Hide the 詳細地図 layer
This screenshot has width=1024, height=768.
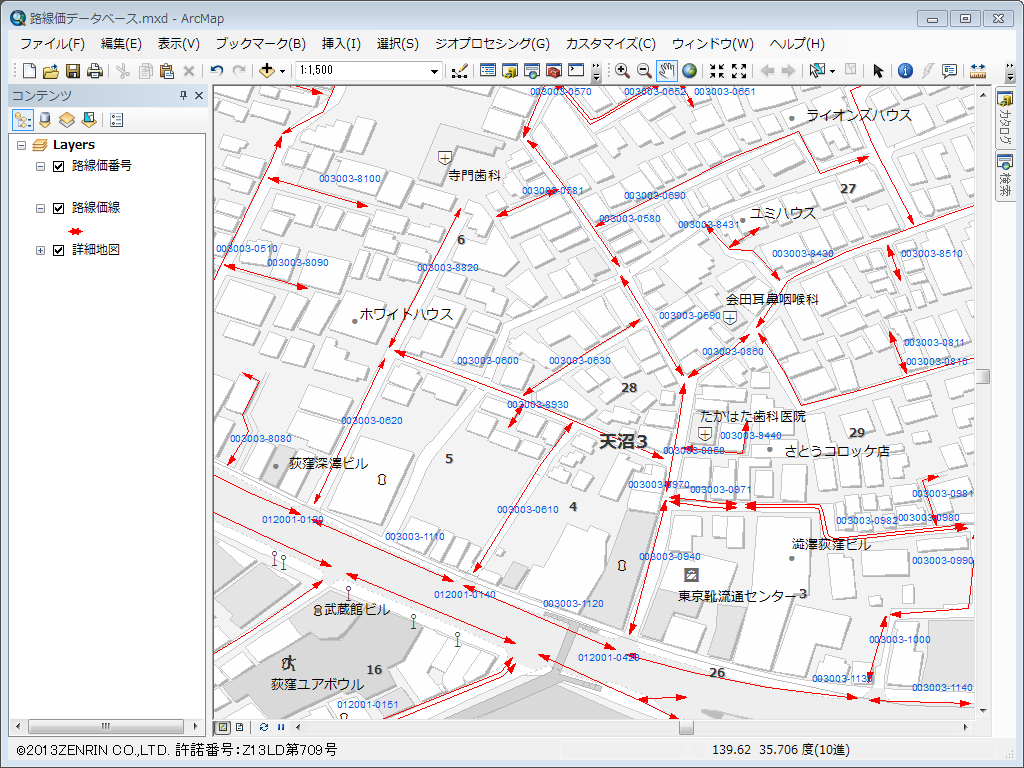(58, 249)
